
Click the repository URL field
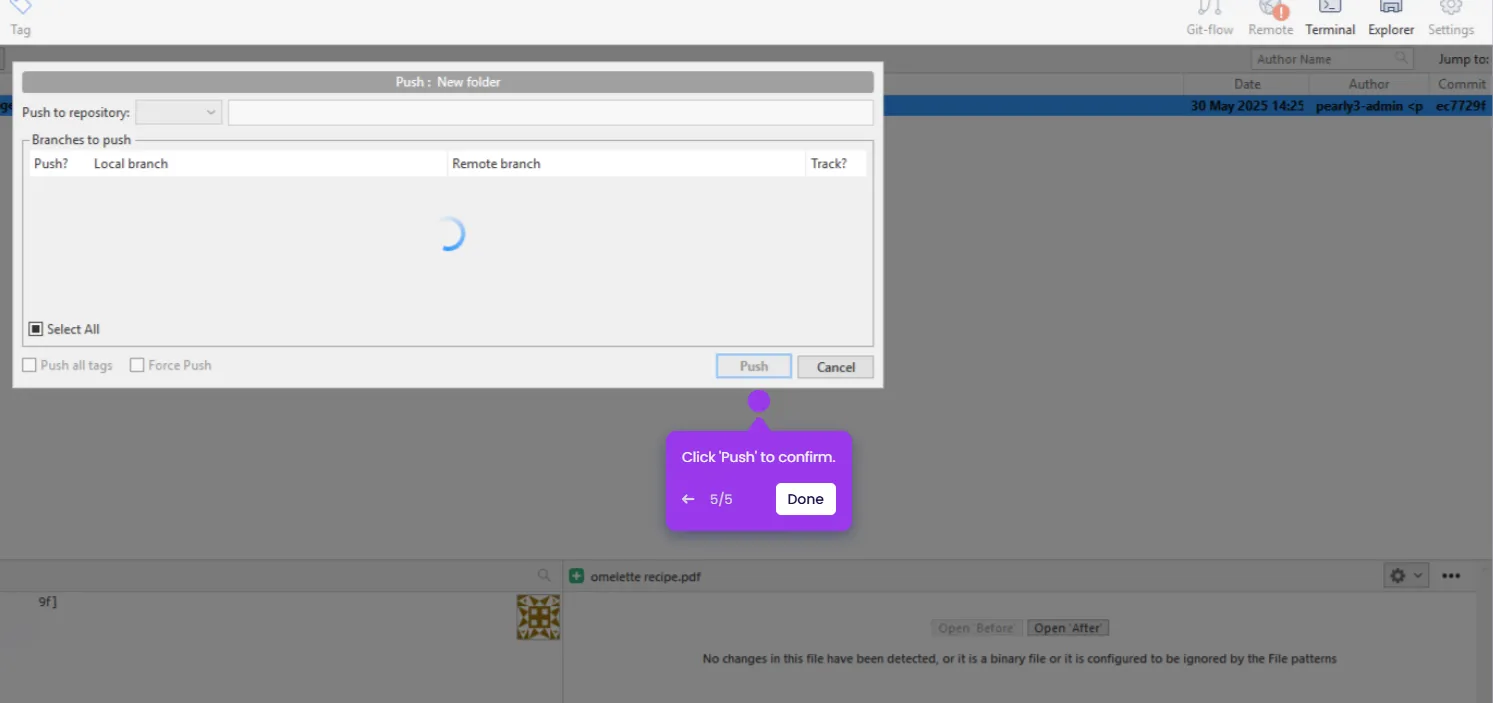pyautogui.click(x=550, y=112)
